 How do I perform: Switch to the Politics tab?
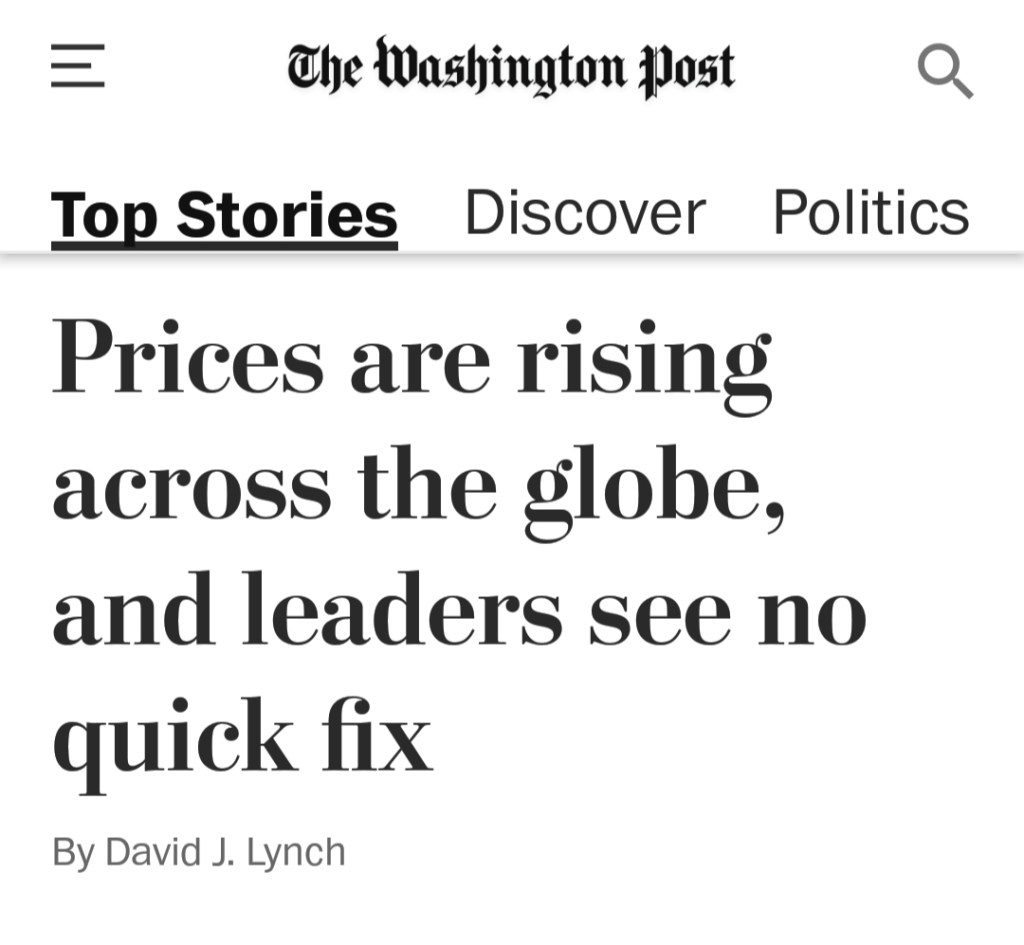pyautogui.click(x=870, y=213)
